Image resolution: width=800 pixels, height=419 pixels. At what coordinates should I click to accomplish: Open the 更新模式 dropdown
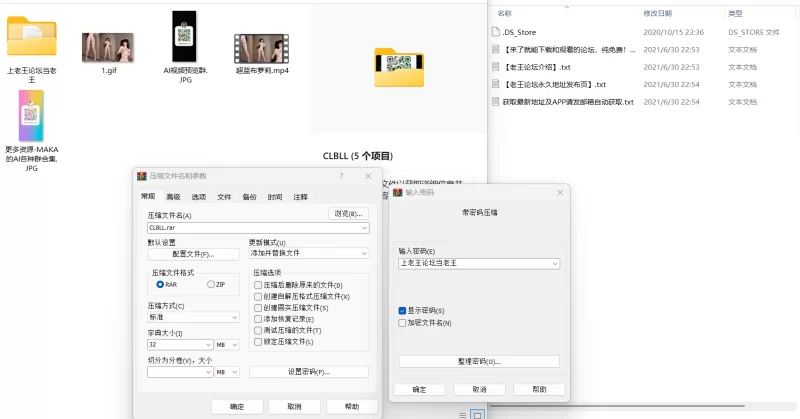(364, 253)
